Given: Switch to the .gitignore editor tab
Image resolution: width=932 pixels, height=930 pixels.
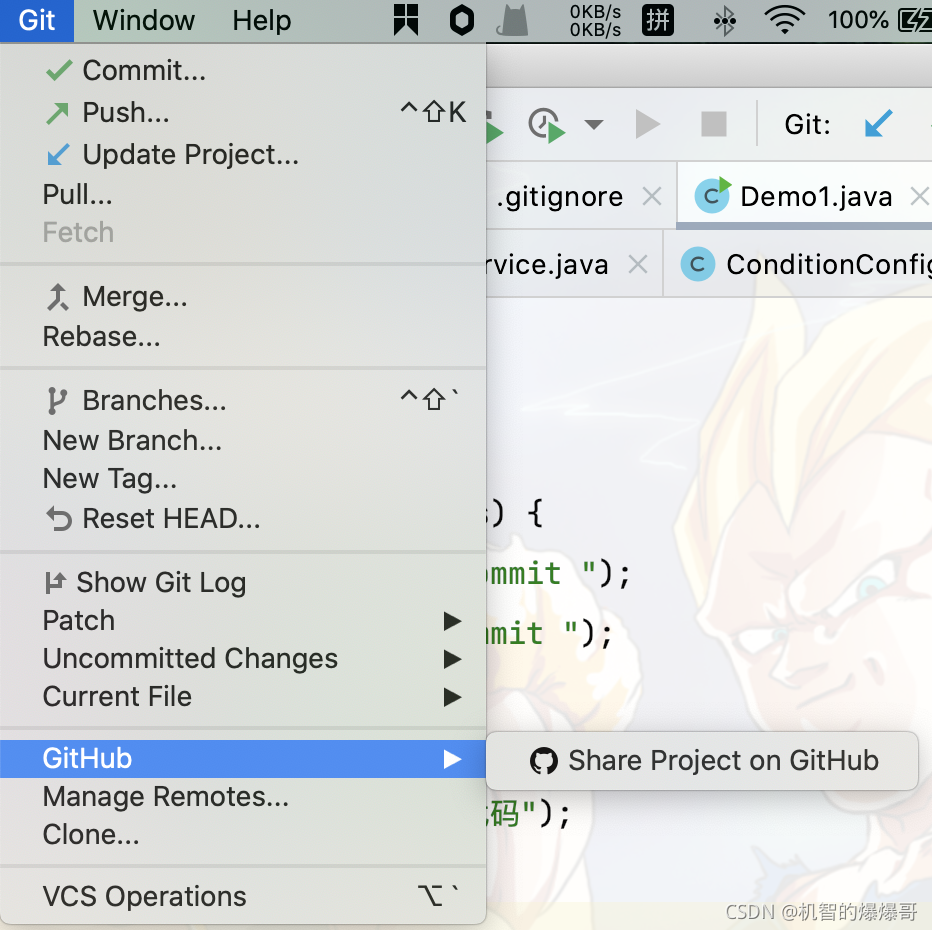Looking at the screenshot, I should coord(560,197).
